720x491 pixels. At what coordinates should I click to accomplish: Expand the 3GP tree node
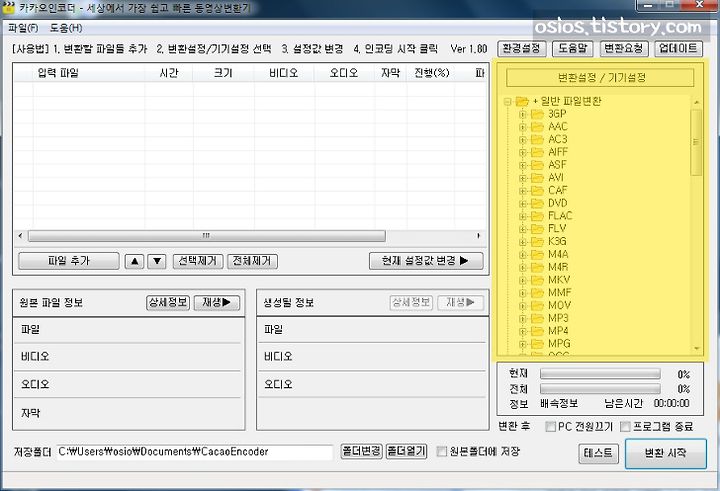coord(523,114)
